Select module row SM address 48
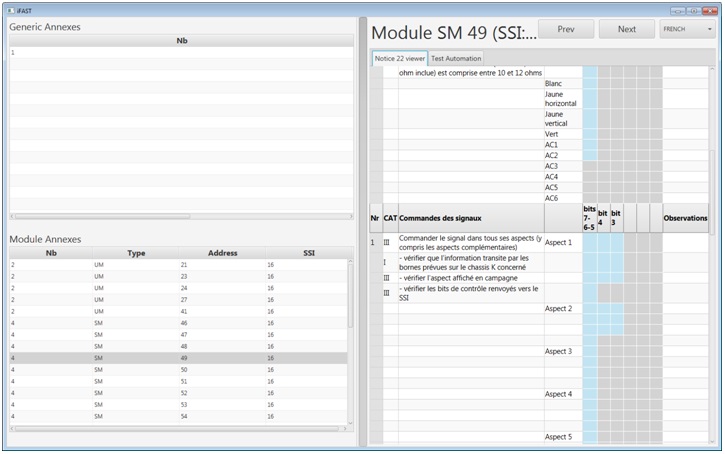Screen dimensions: 725x454 click(x=178, y=346)
